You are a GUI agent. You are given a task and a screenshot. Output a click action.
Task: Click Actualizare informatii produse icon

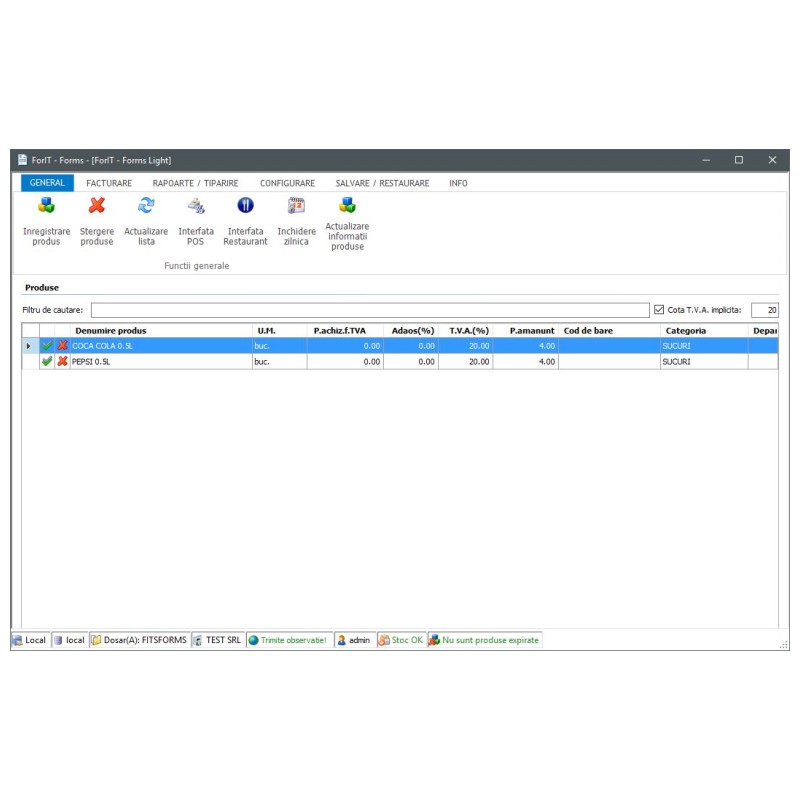click(x=347, y=205)
